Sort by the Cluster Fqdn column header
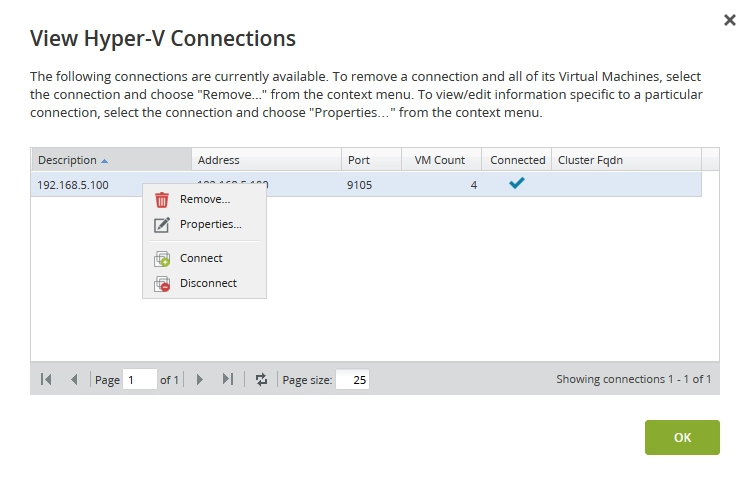 [627, 160]
